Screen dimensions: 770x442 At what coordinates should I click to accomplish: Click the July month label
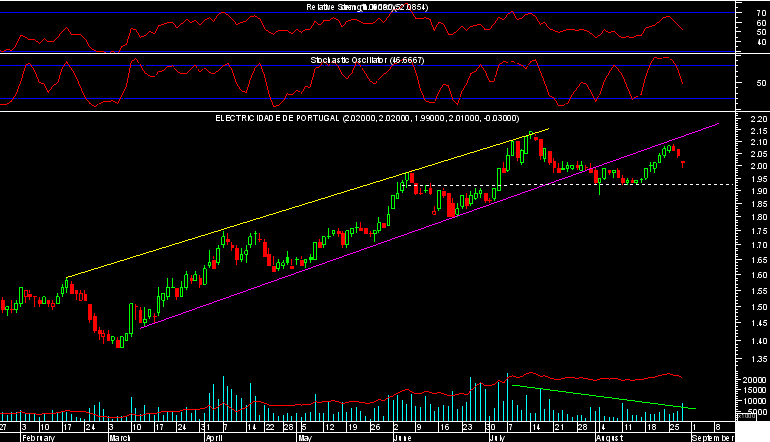tap(498, 438)
